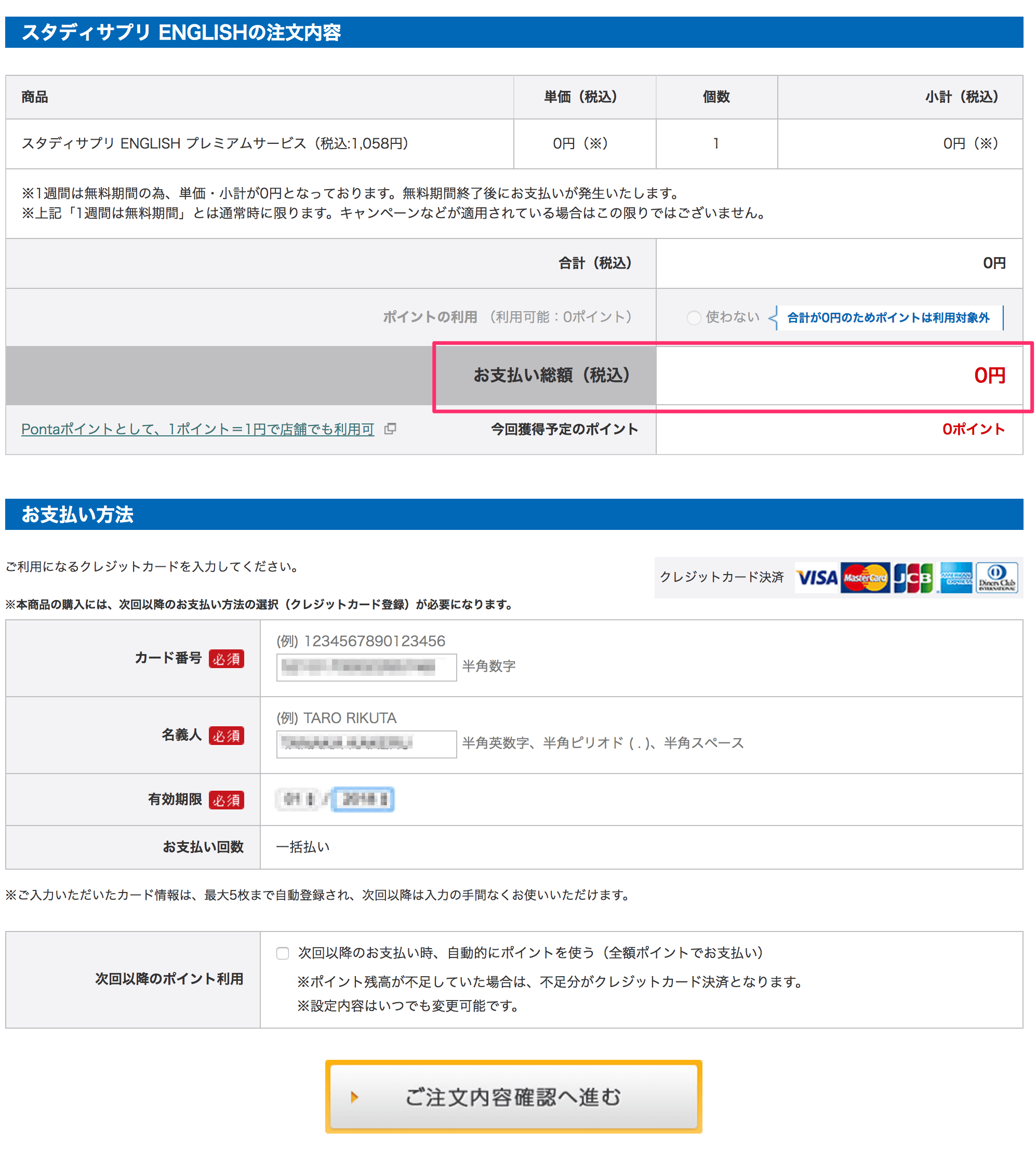Click the スタディサプリ ENGLISH プレミアムサービス product row
The image size is (1036, 1158).
click(x=514, y=143)
